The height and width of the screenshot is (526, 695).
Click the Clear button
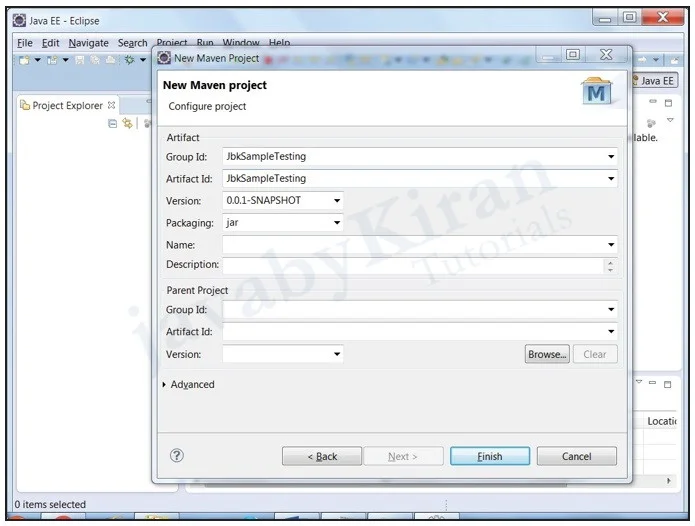pos(595,354)
